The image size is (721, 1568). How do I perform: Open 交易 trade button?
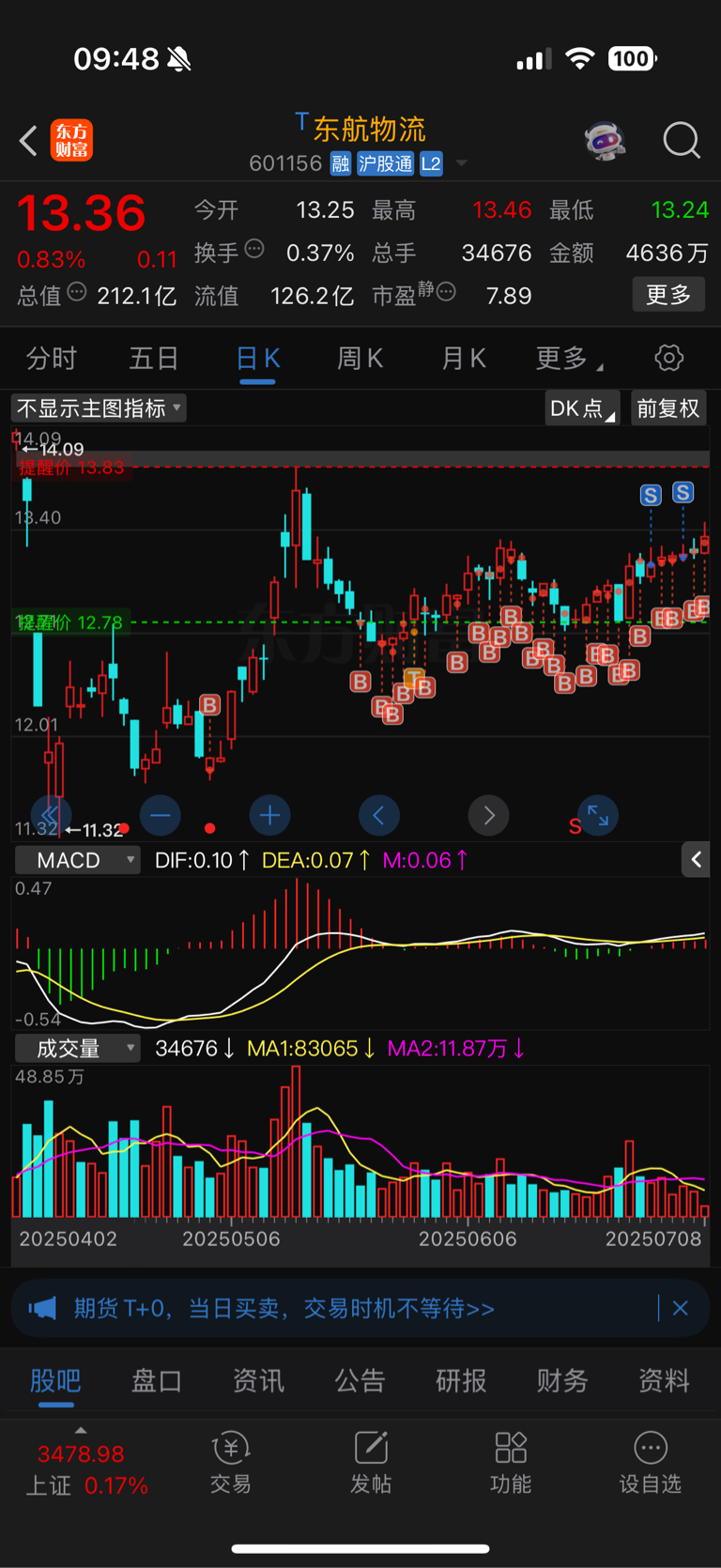pyautogui.click(x=231, y=1463)
